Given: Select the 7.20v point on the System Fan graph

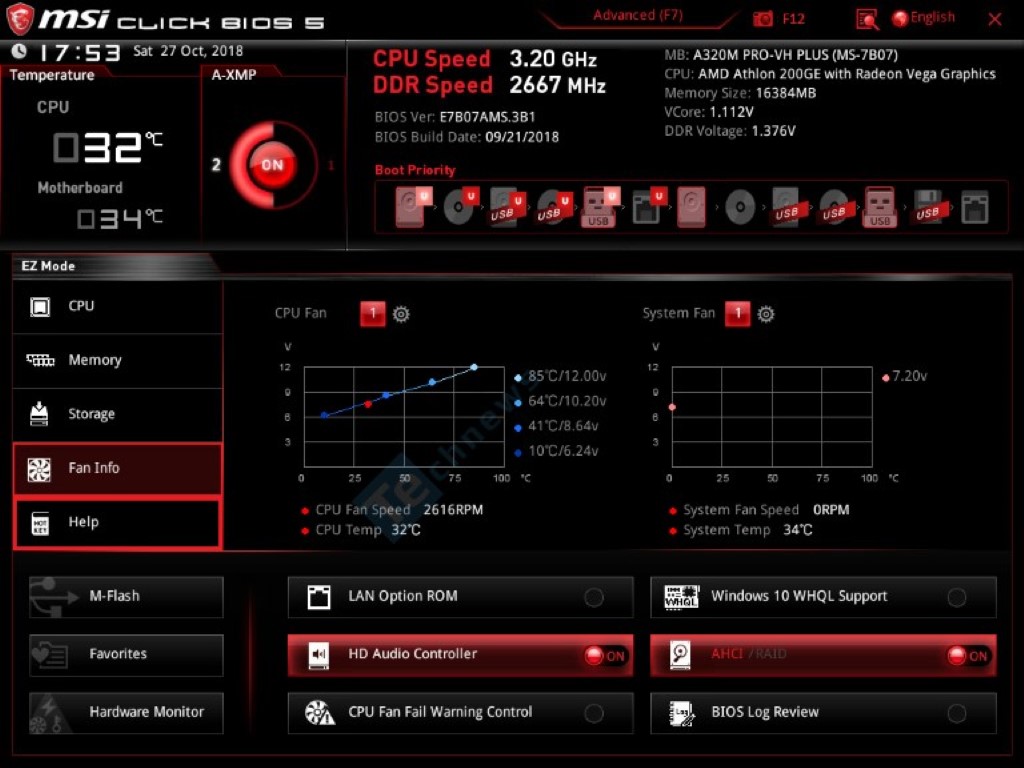Looking at the screenshot, I should click(673, 408).
